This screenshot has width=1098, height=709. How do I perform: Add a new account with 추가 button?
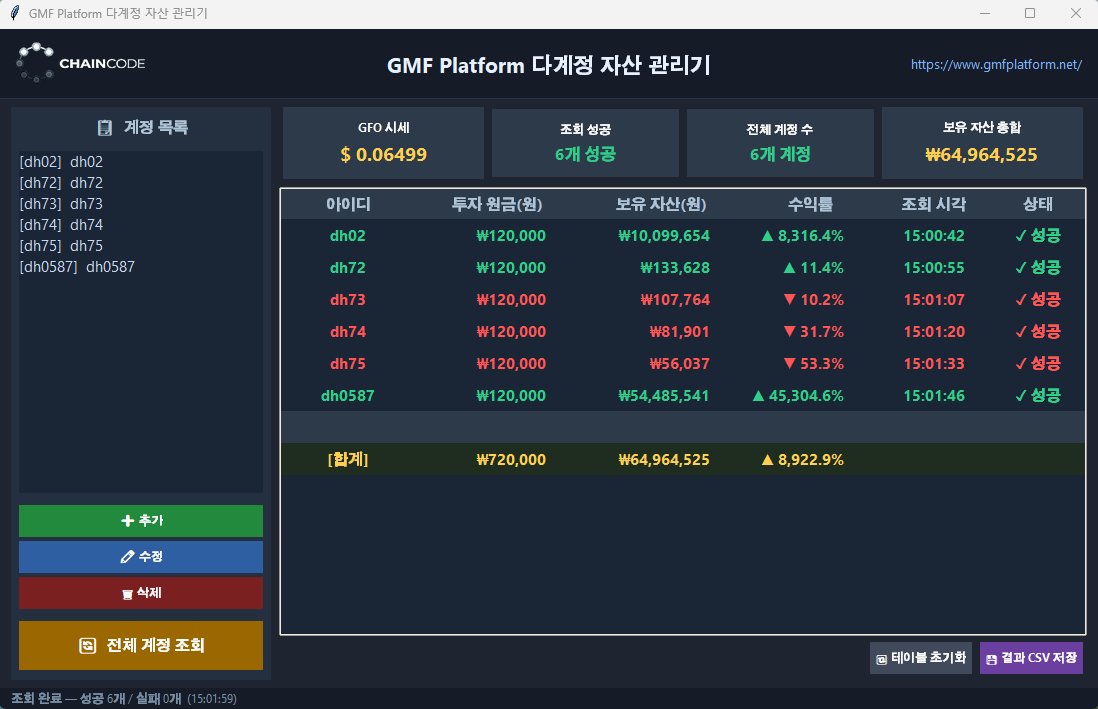click(141, 521)
